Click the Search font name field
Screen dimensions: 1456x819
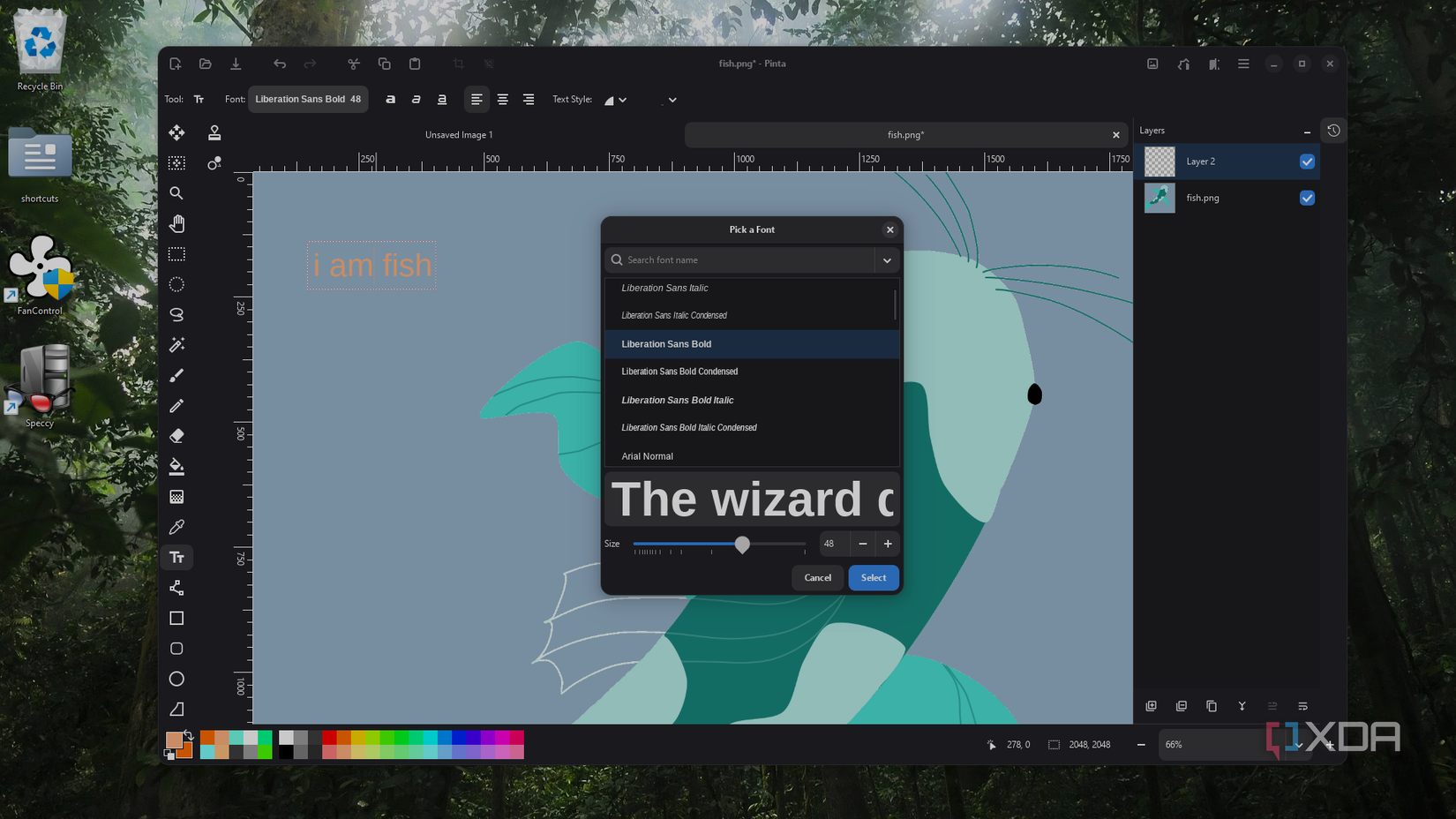pyautogui.click(x=739, y=260)
